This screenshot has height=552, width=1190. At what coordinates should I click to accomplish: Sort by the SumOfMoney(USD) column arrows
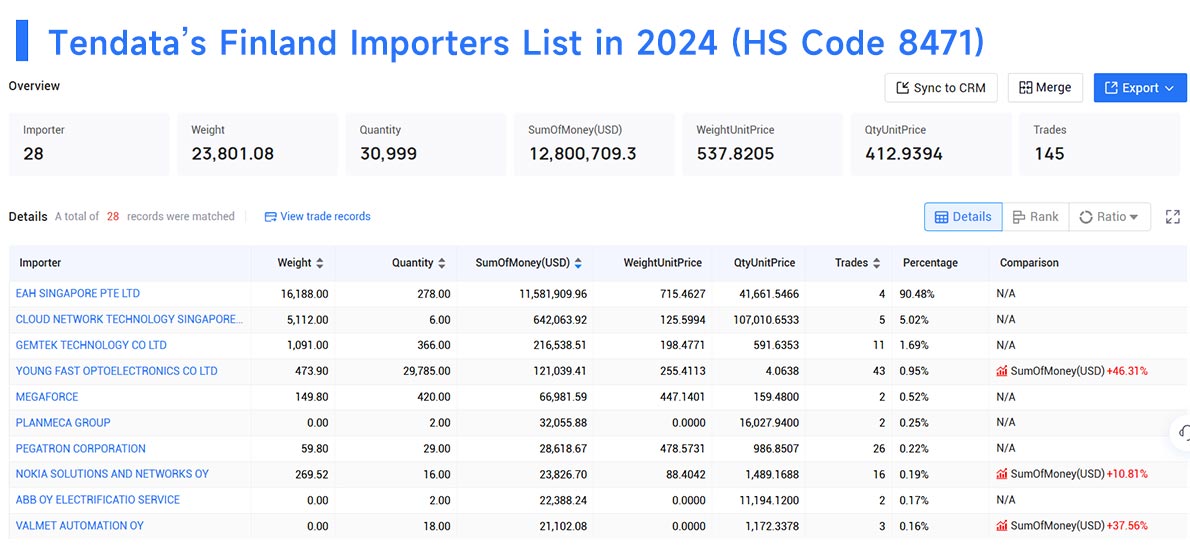(578, 263)
